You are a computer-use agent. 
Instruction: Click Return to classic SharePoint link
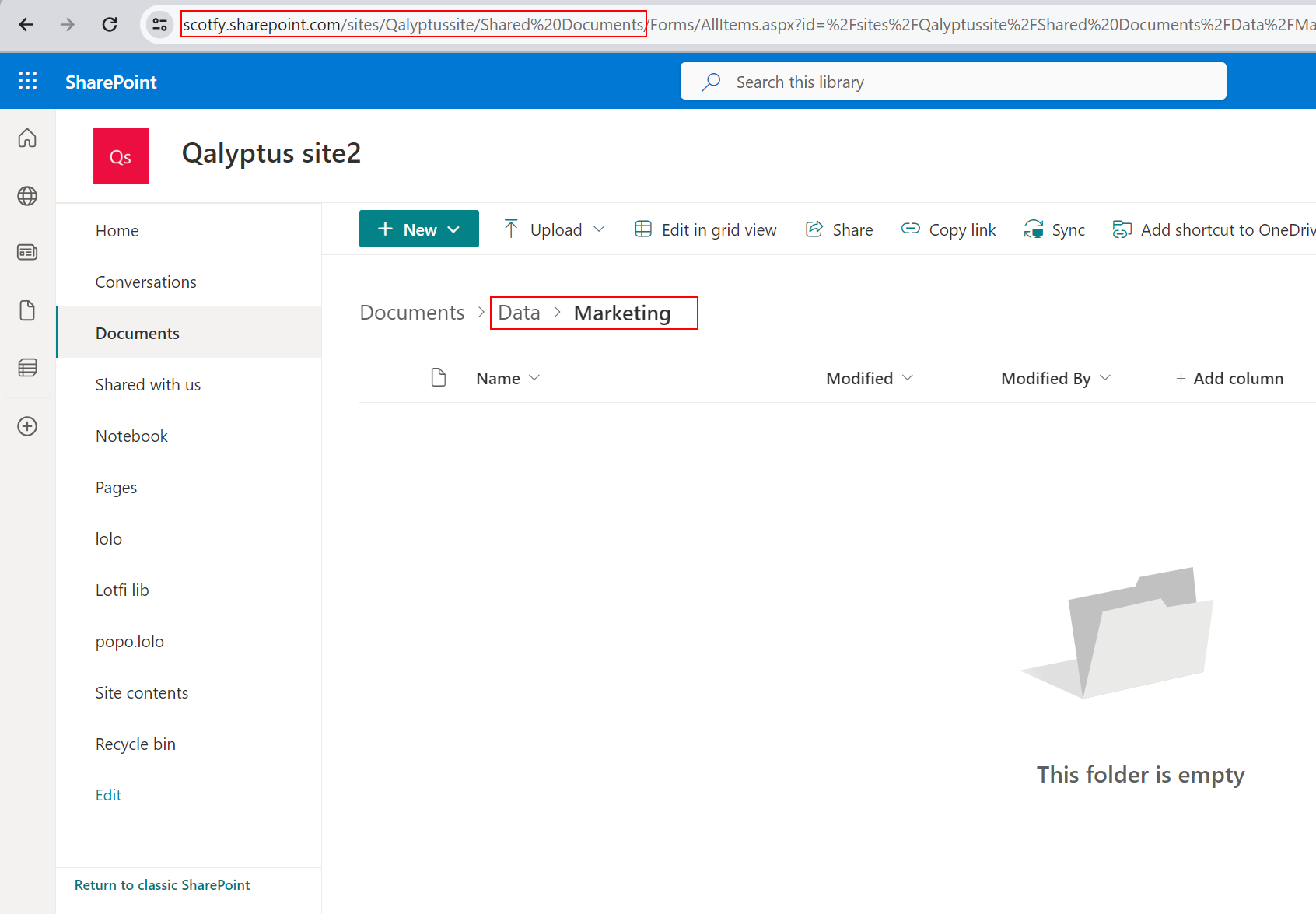tap(161, 884)
